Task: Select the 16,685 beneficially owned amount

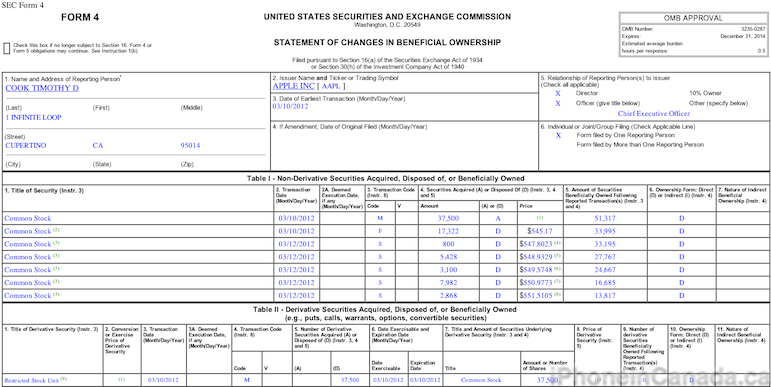Action: pyautogui.click(x=605, y=283)
